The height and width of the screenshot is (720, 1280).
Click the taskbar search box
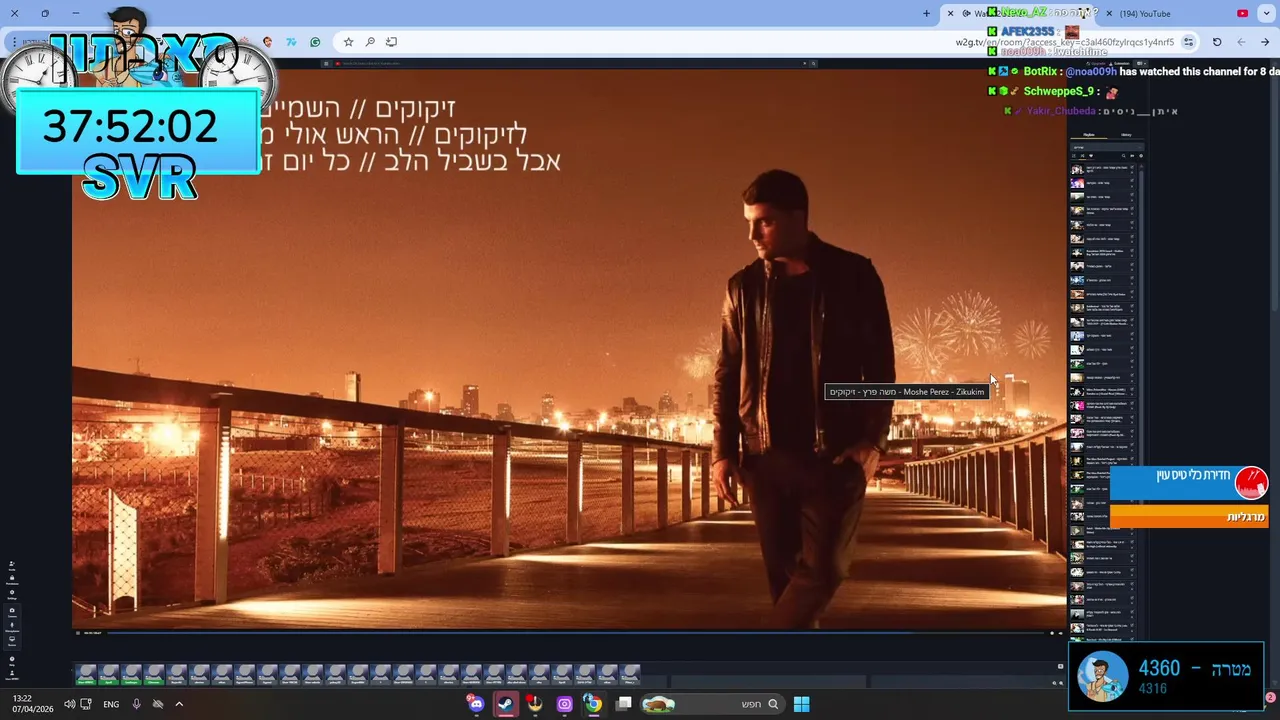coord(713,704)
